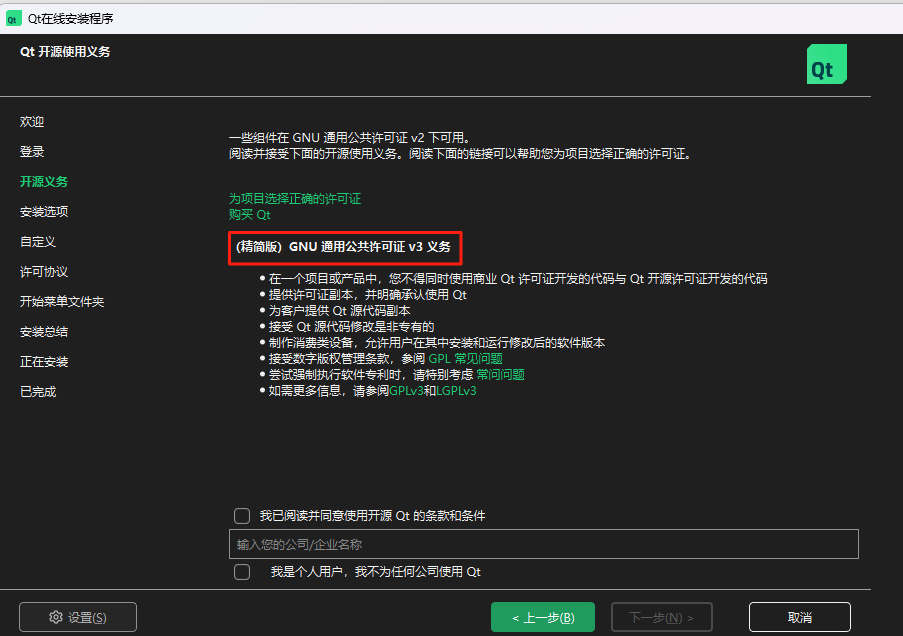Click the gear icon on the 设置 button

[x=56, y=617]
